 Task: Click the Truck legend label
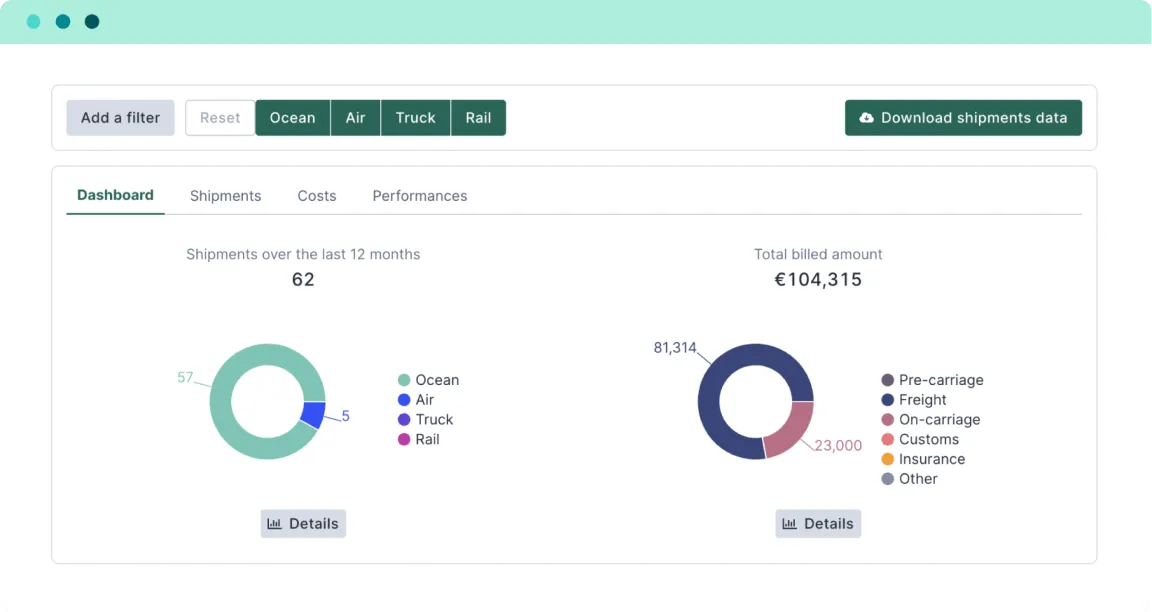pos(434,420)
